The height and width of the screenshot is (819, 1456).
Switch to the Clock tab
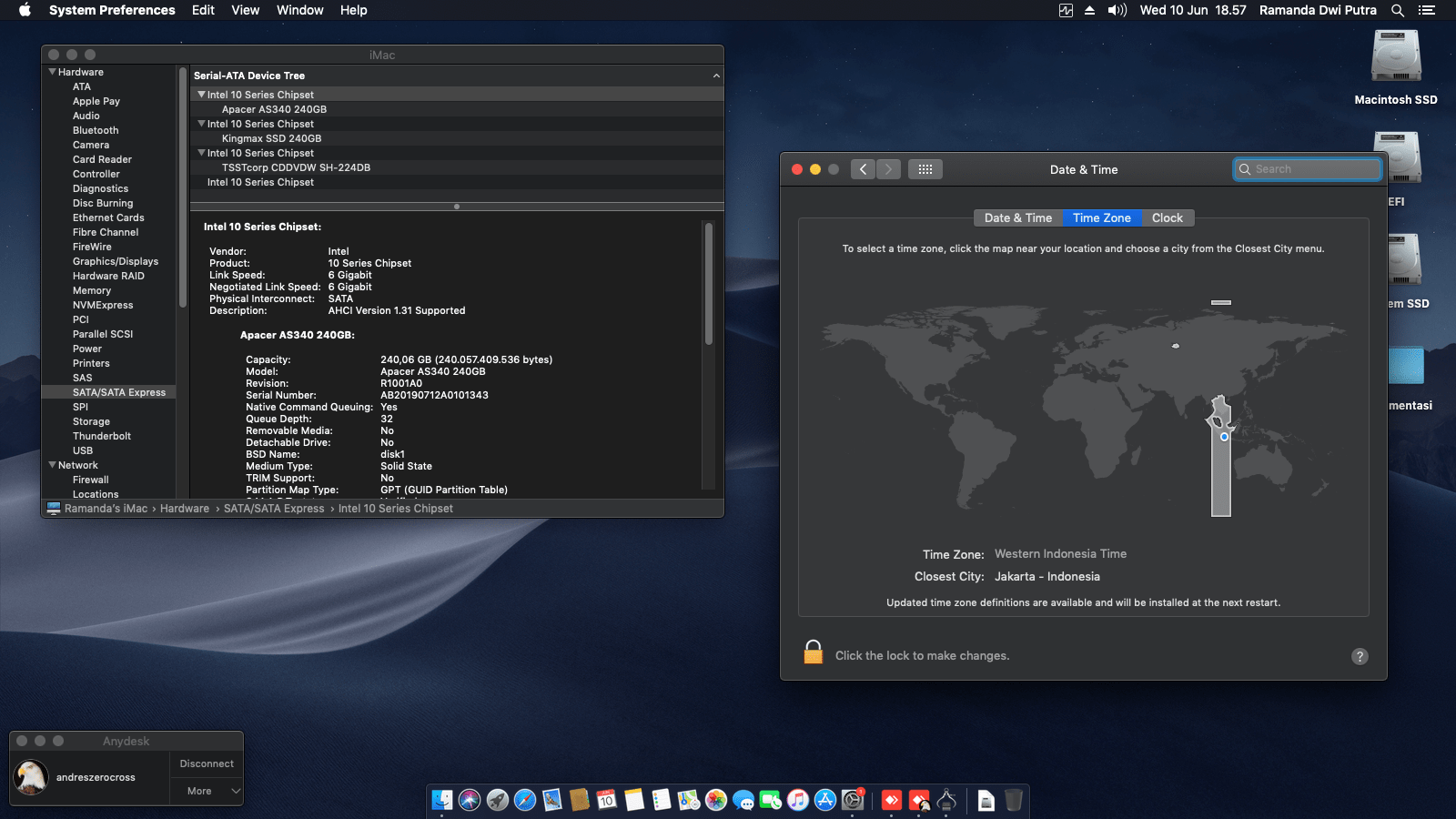click(x=1167, y=218)
